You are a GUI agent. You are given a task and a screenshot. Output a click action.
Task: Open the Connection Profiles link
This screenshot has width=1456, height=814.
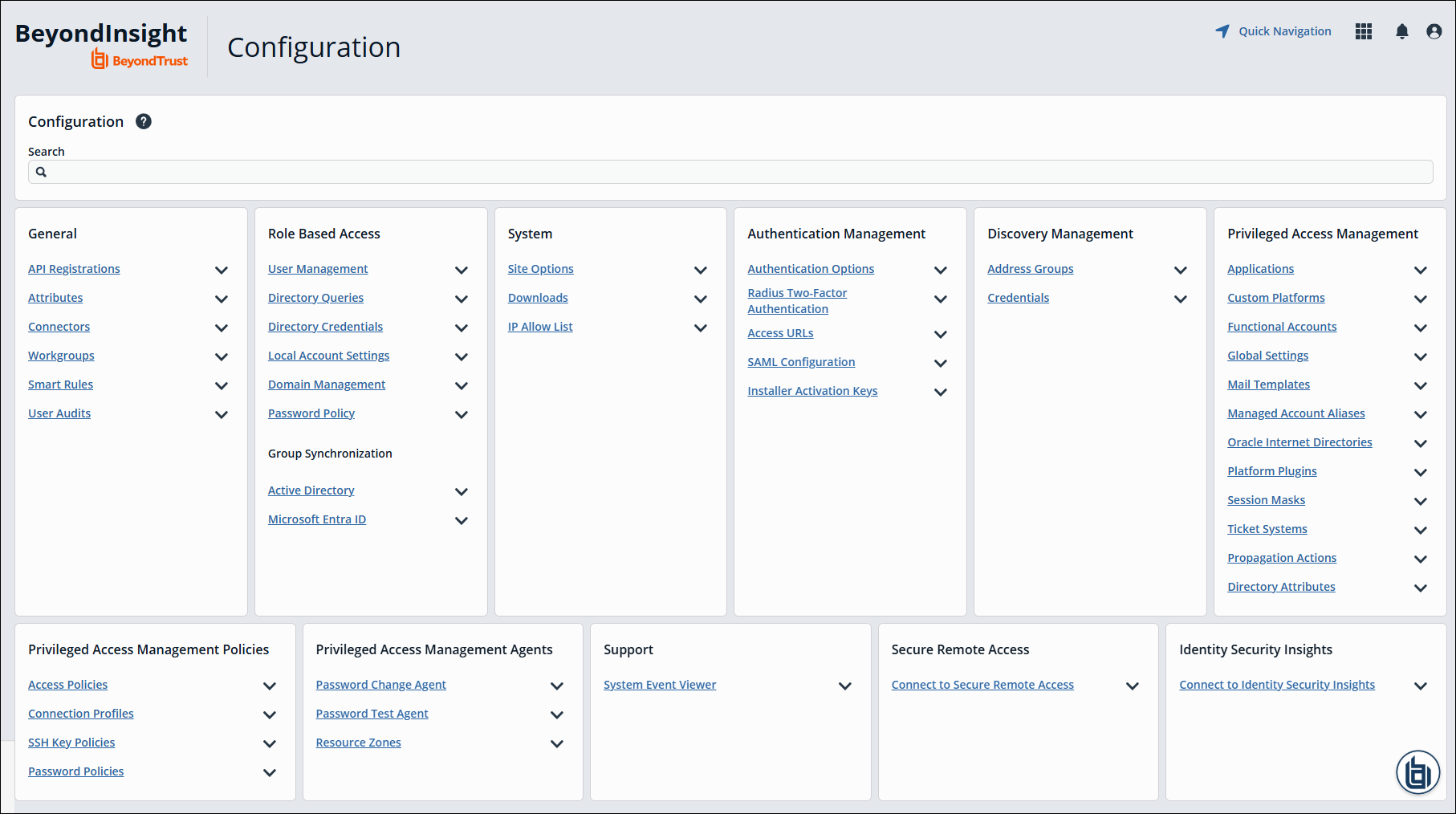[81, 714]
